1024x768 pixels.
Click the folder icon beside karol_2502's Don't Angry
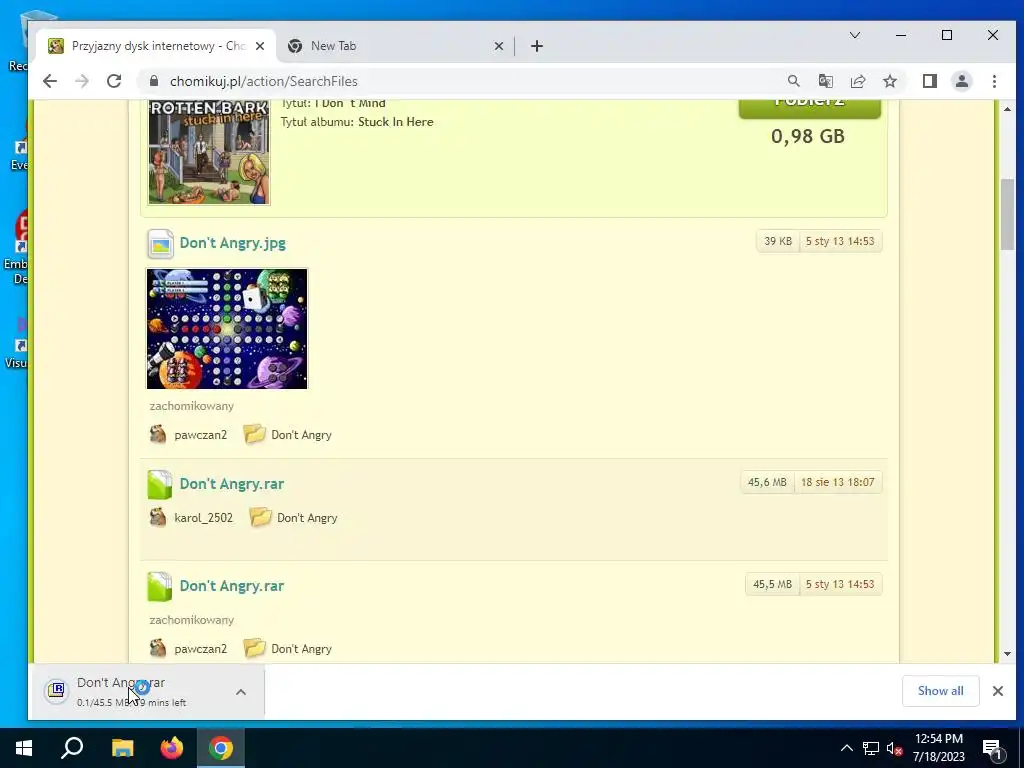click(261, 517)
